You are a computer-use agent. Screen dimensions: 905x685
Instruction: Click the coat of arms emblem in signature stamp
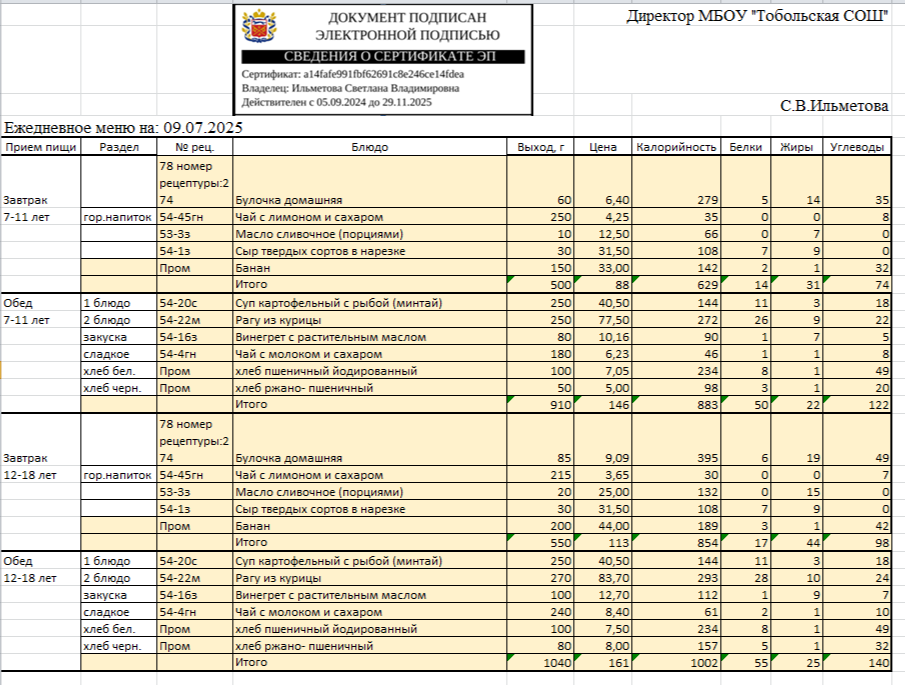coord(259,26)
